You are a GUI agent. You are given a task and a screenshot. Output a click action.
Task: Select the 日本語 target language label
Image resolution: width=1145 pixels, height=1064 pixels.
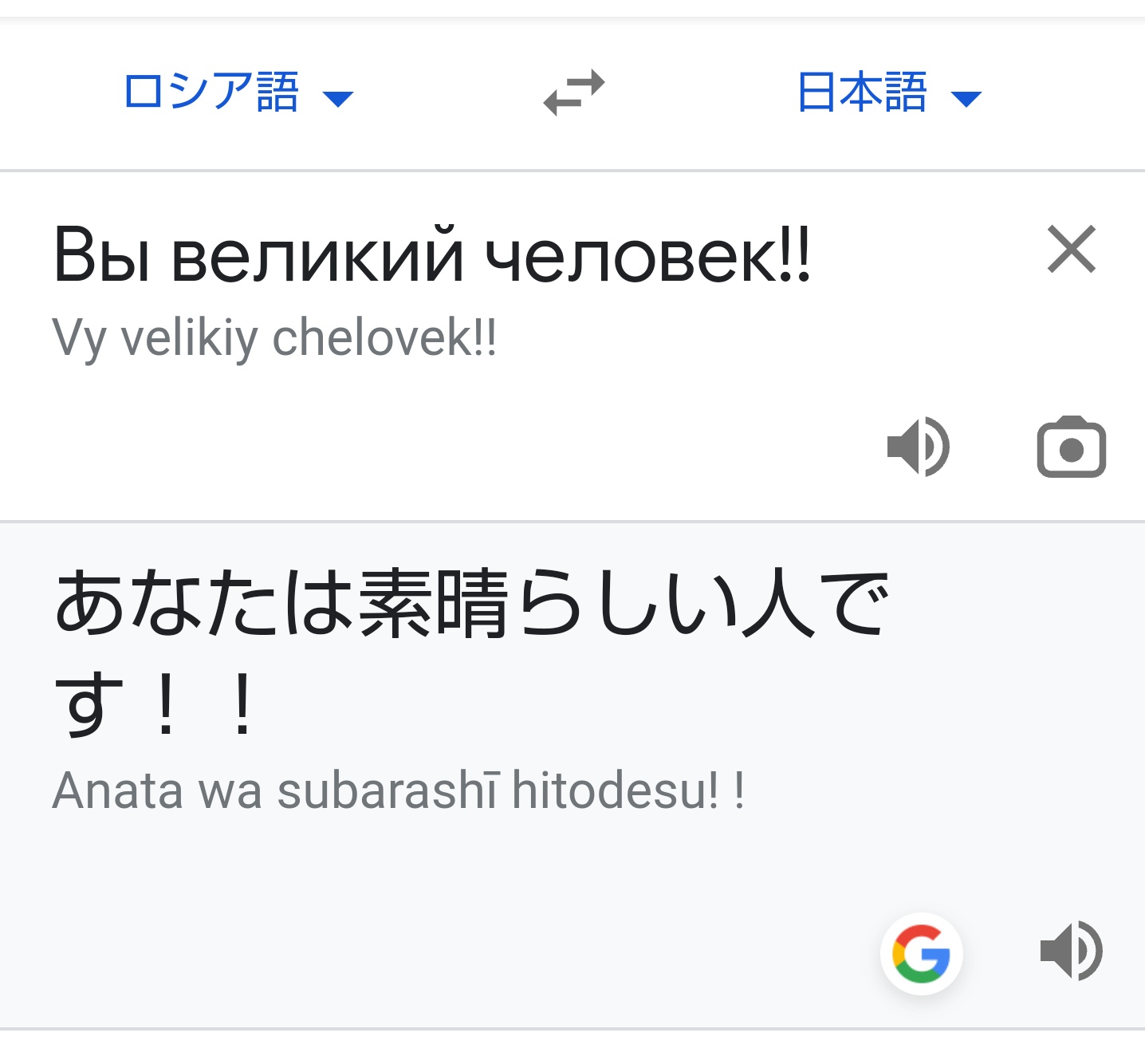[x=862, y=92]
